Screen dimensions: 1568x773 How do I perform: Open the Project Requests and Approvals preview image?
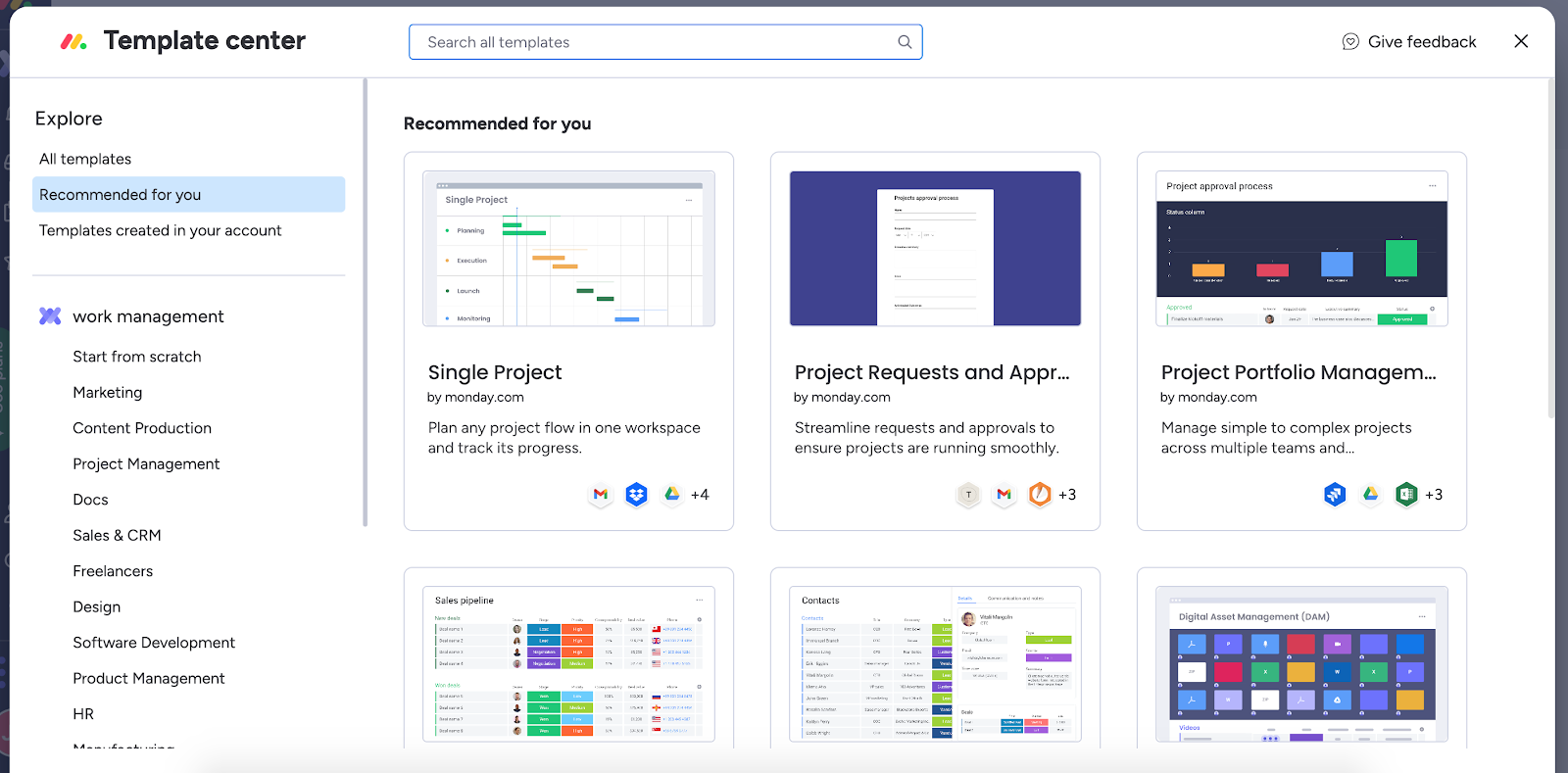pyautogui.click(x=935, y=249)
